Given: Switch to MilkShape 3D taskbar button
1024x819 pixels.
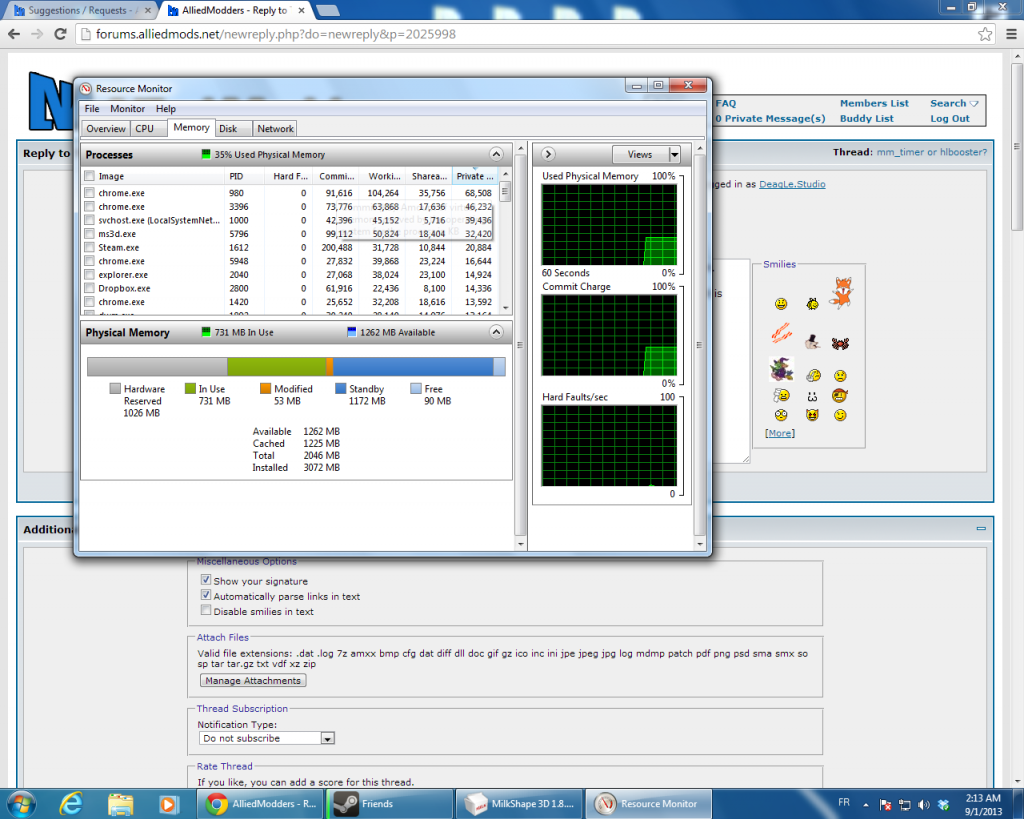Looking at the screenshot, I should [x=519, y=804].
